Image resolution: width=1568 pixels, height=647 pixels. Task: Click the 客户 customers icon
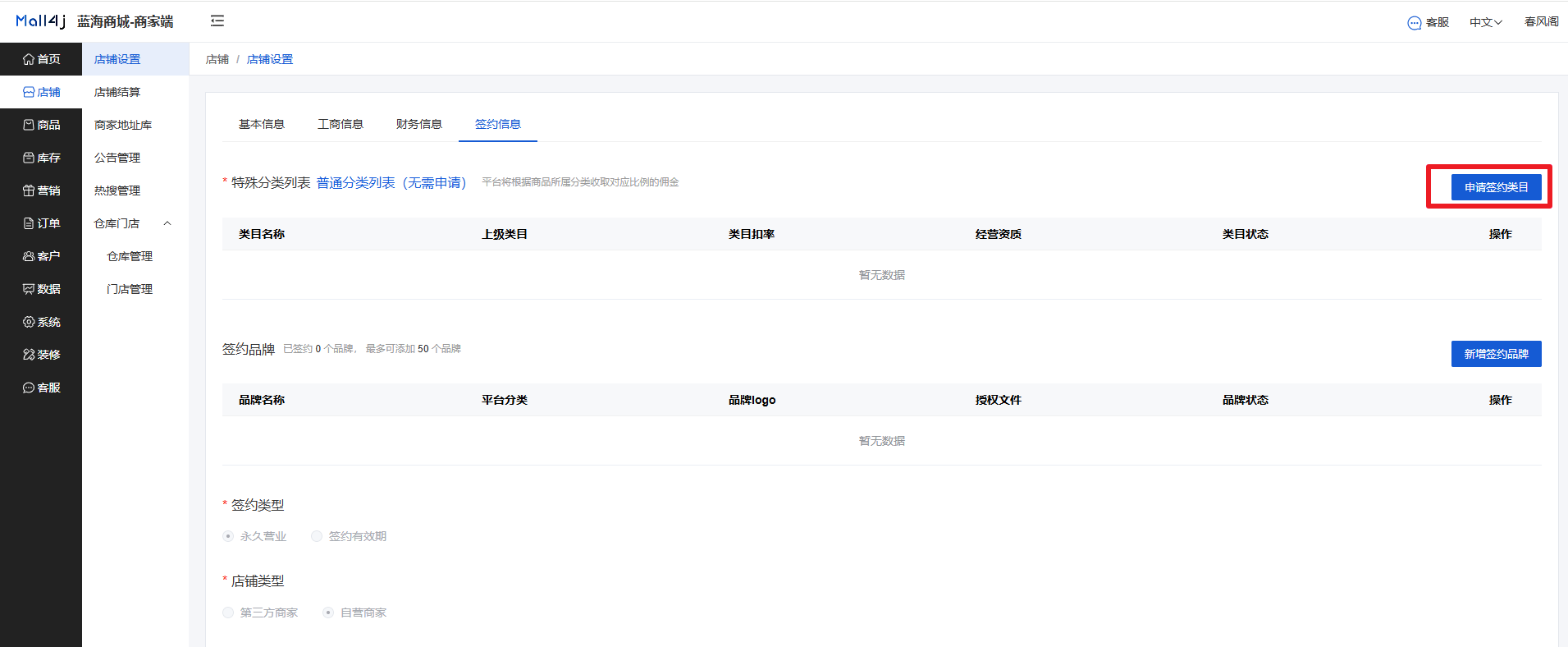click(x=29, y=256)
